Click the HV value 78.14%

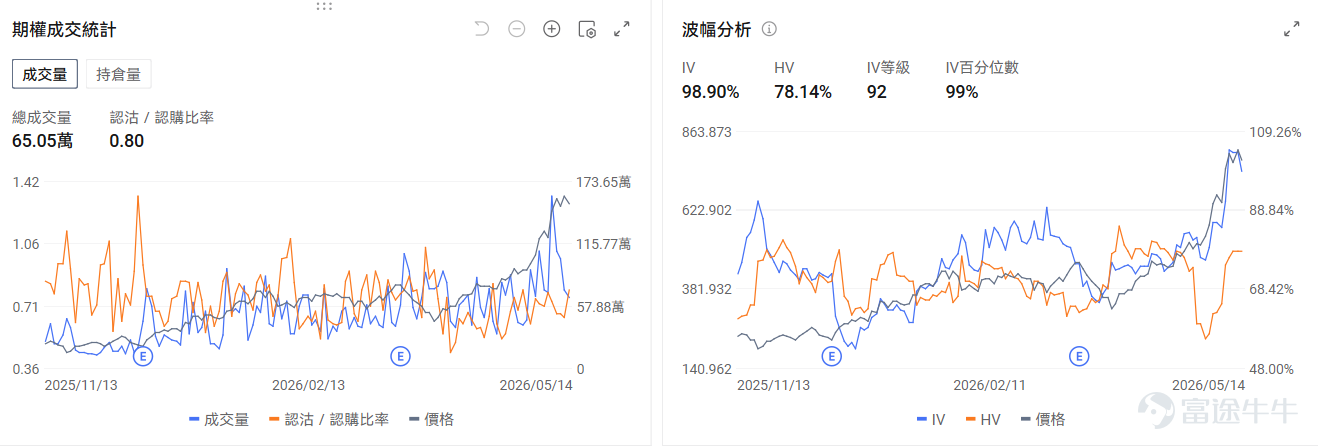coord(803,92)
